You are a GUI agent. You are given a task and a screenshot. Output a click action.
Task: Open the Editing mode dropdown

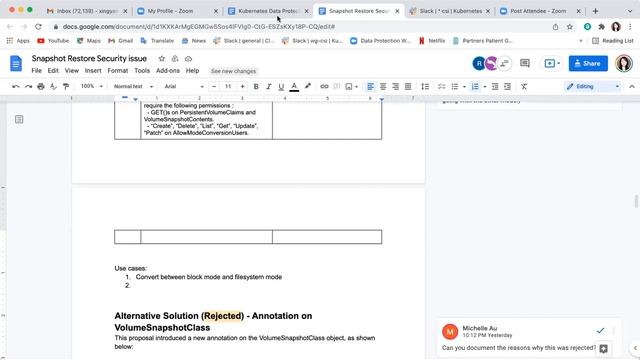pos(593,87)
